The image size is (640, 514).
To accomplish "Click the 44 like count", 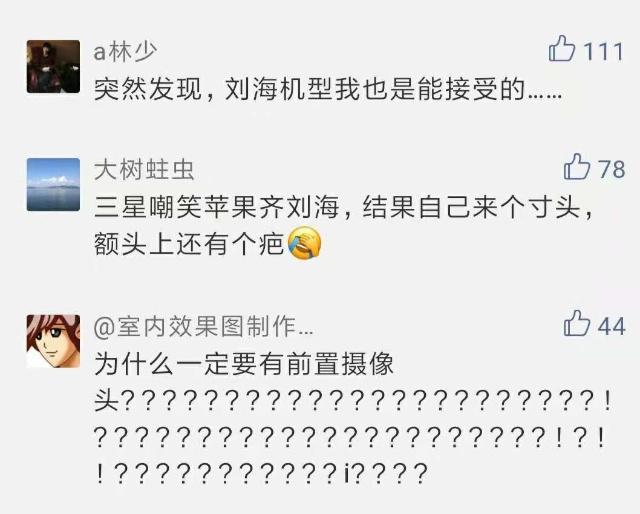I will 611,326.
